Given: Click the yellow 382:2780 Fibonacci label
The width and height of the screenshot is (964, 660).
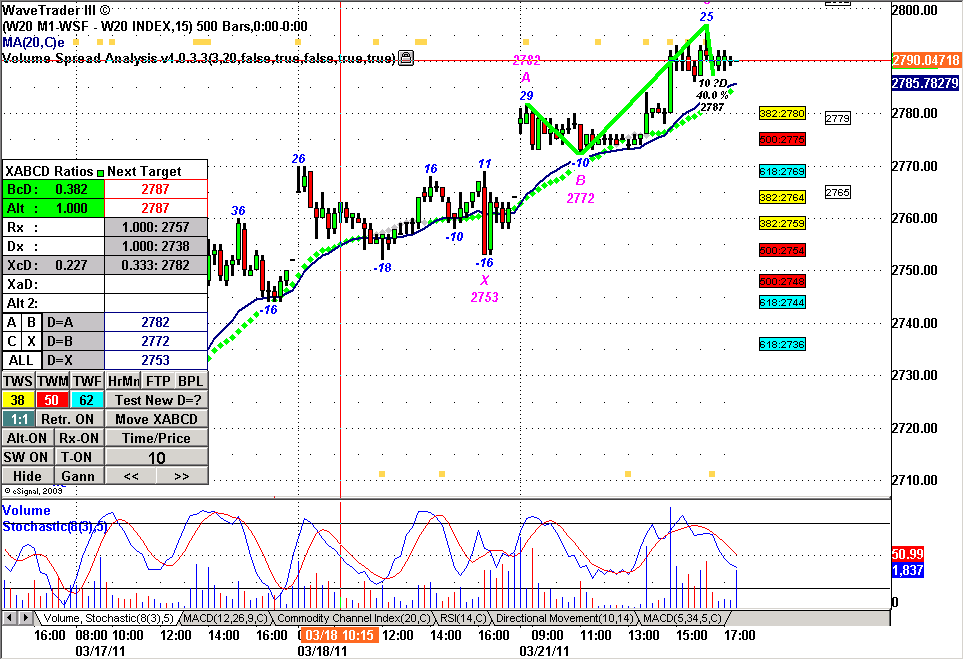Looking at the screenshot, I should (782, 113).
